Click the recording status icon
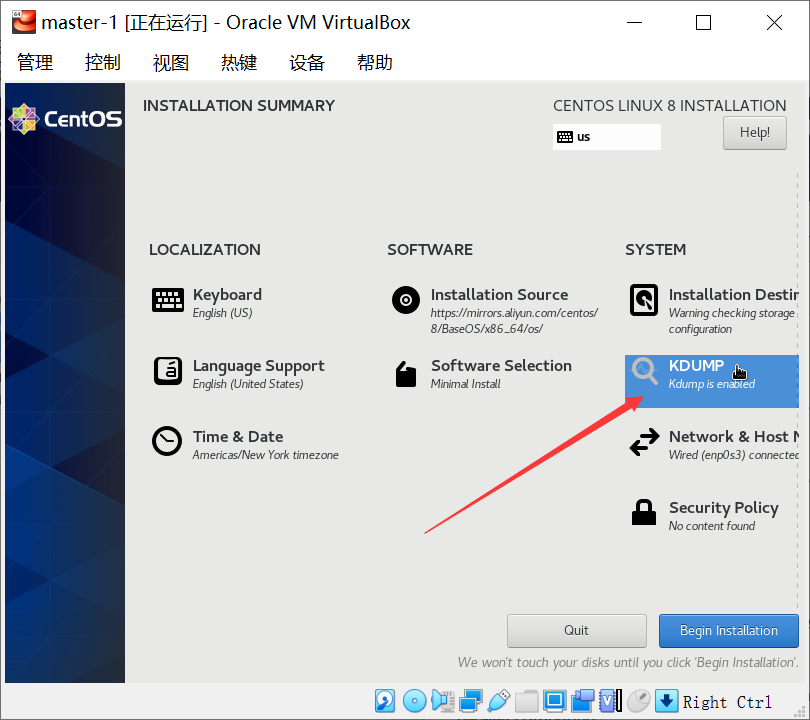Screen dimensions: 810x720 coord(583,701)
